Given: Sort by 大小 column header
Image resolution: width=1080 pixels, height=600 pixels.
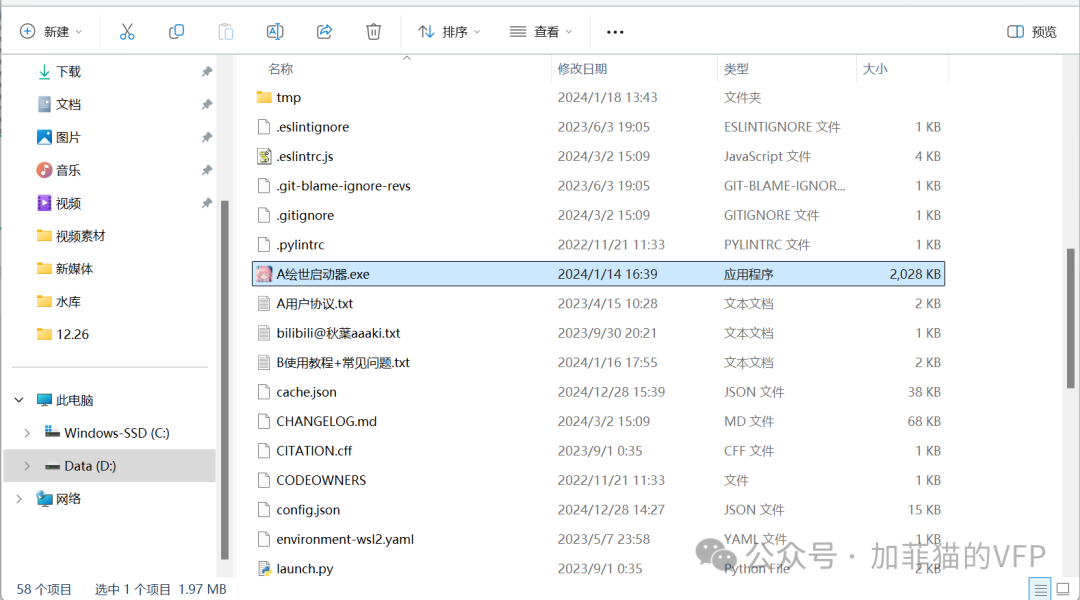Looking at the screenshot, I should click(x=875, y=69).
